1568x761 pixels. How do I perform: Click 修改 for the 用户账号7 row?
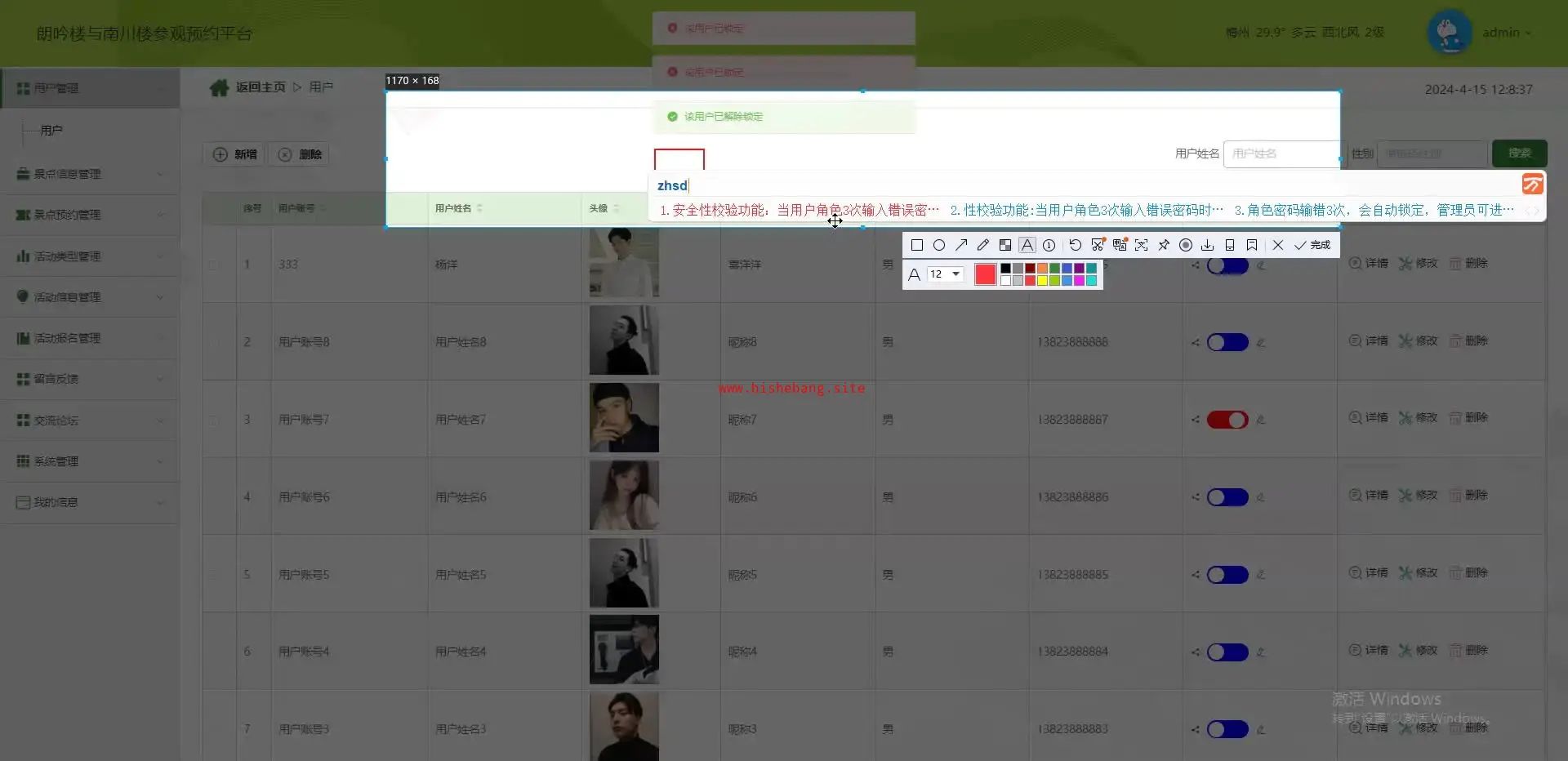[x=1418, y=417]
